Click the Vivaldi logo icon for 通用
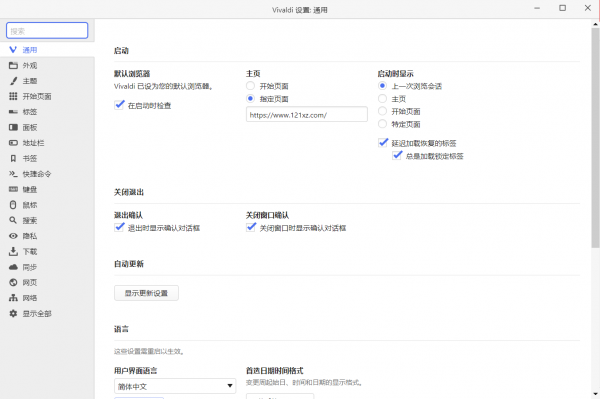The image size is (600, 399). coord(13,50)
